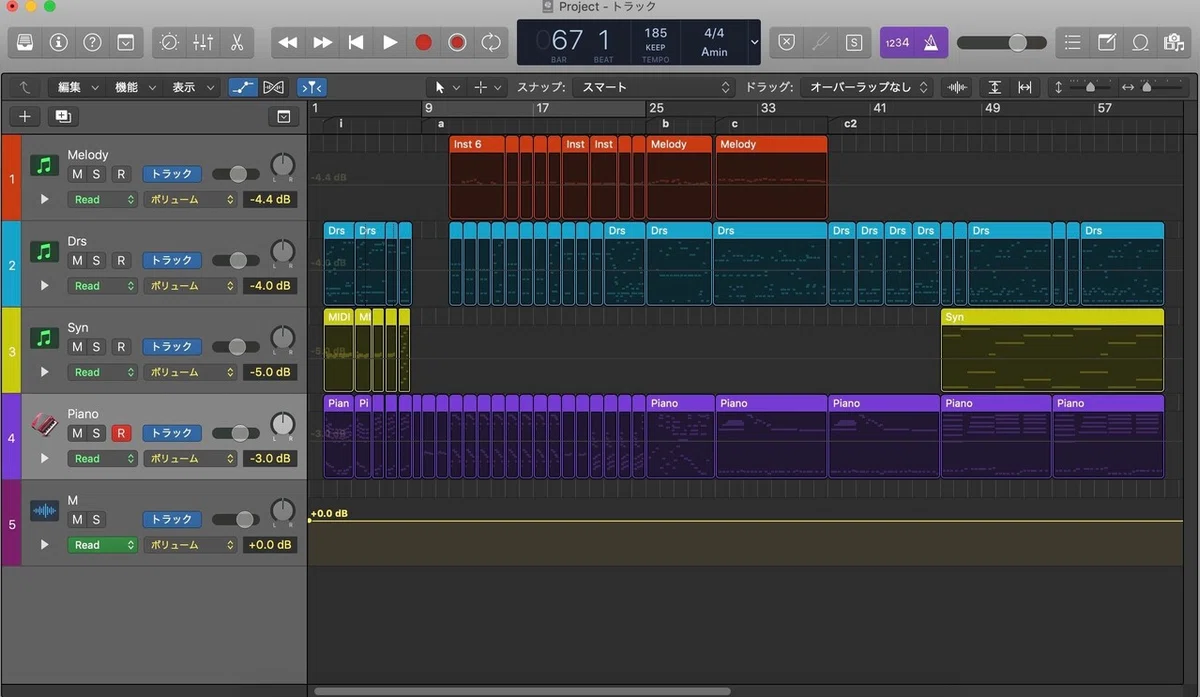Click the Catch Playhead arrow icon
The width and height of the screenshot is (1200, 697).
click(24, 87)
